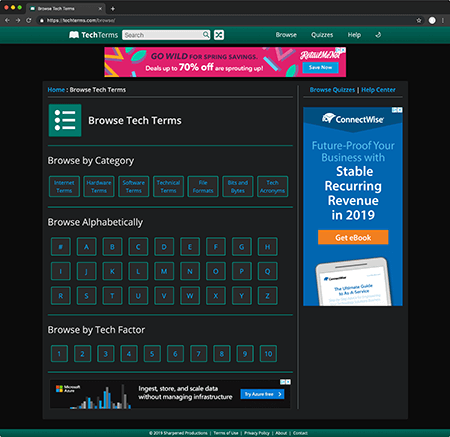Click the Browse Tech Terms list icon
Screen dimensions: 450x437
coord(65,120)
